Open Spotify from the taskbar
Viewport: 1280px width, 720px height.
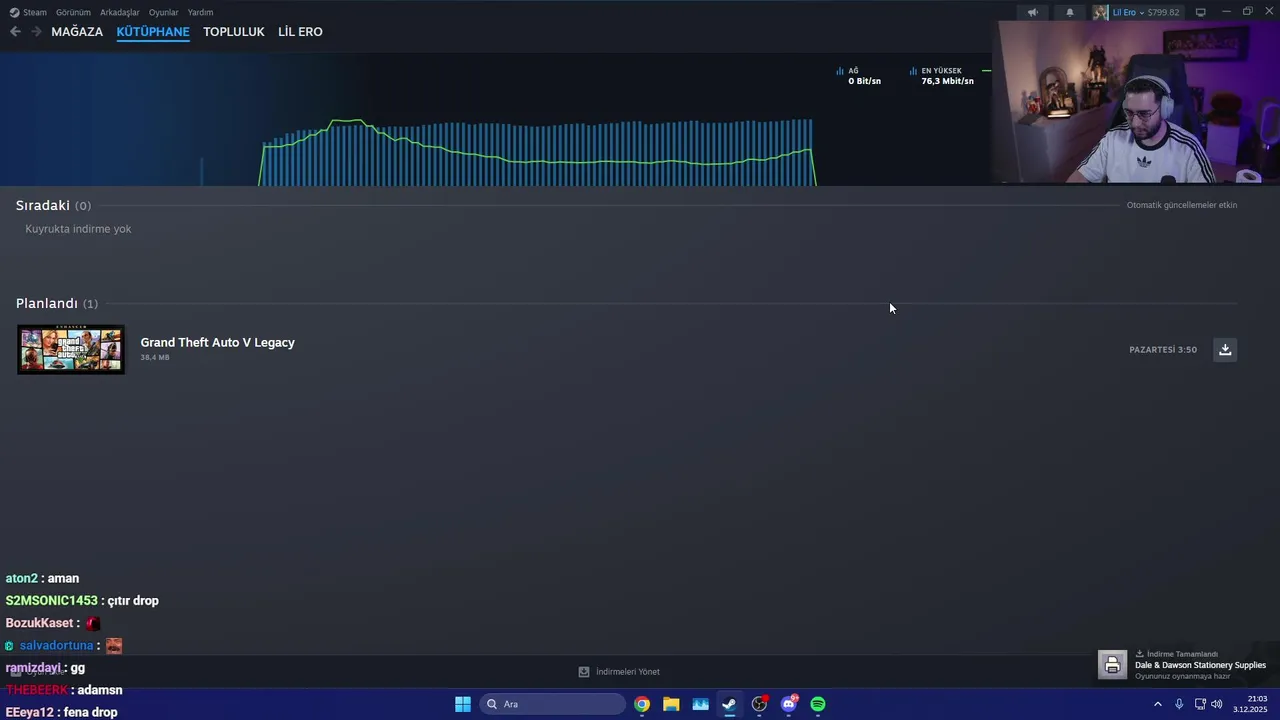click(x=818, y=704)
